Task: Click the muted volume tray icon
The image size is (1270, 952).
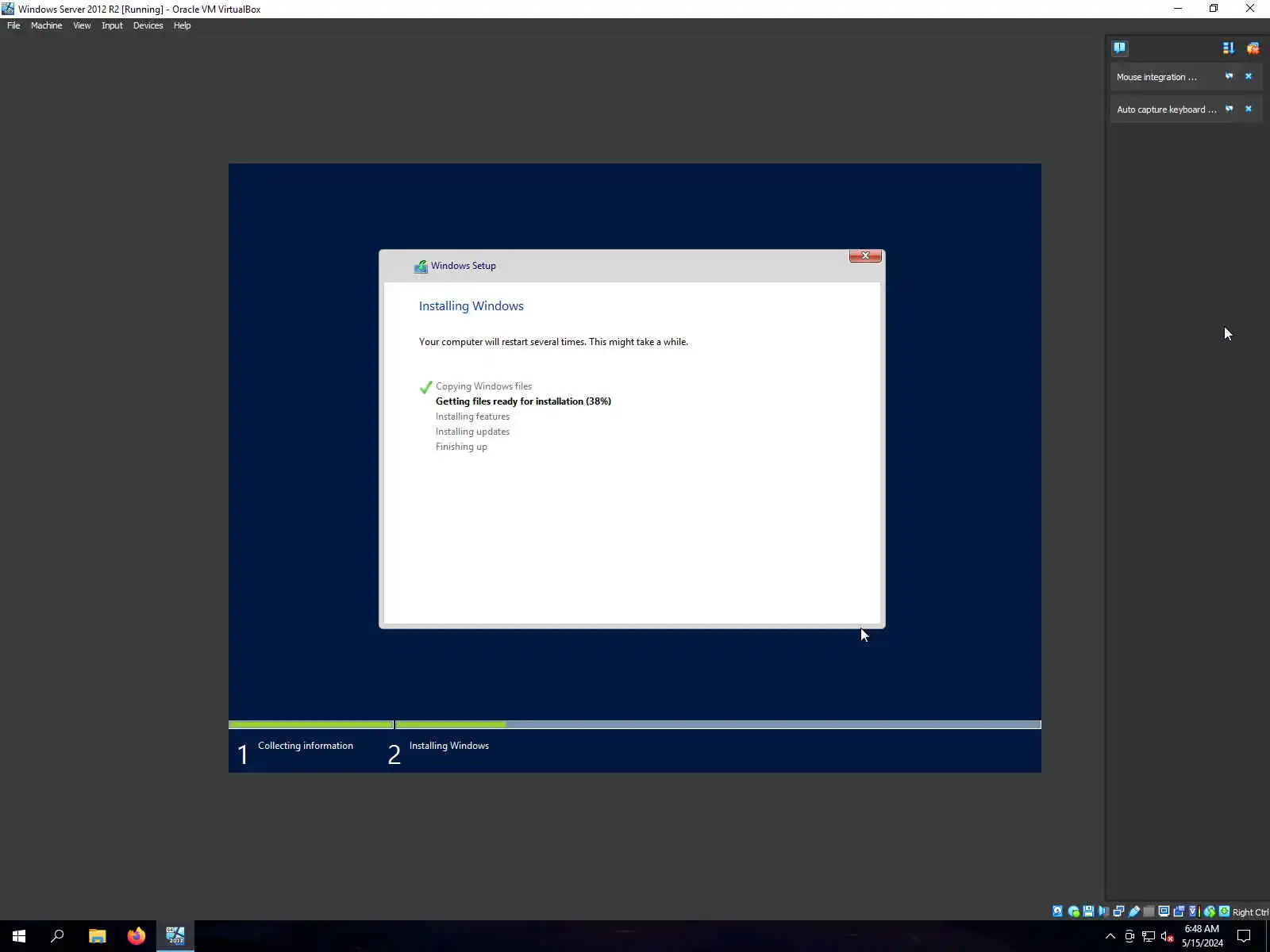Action: pyautogui.click(x=1168, y=936)
